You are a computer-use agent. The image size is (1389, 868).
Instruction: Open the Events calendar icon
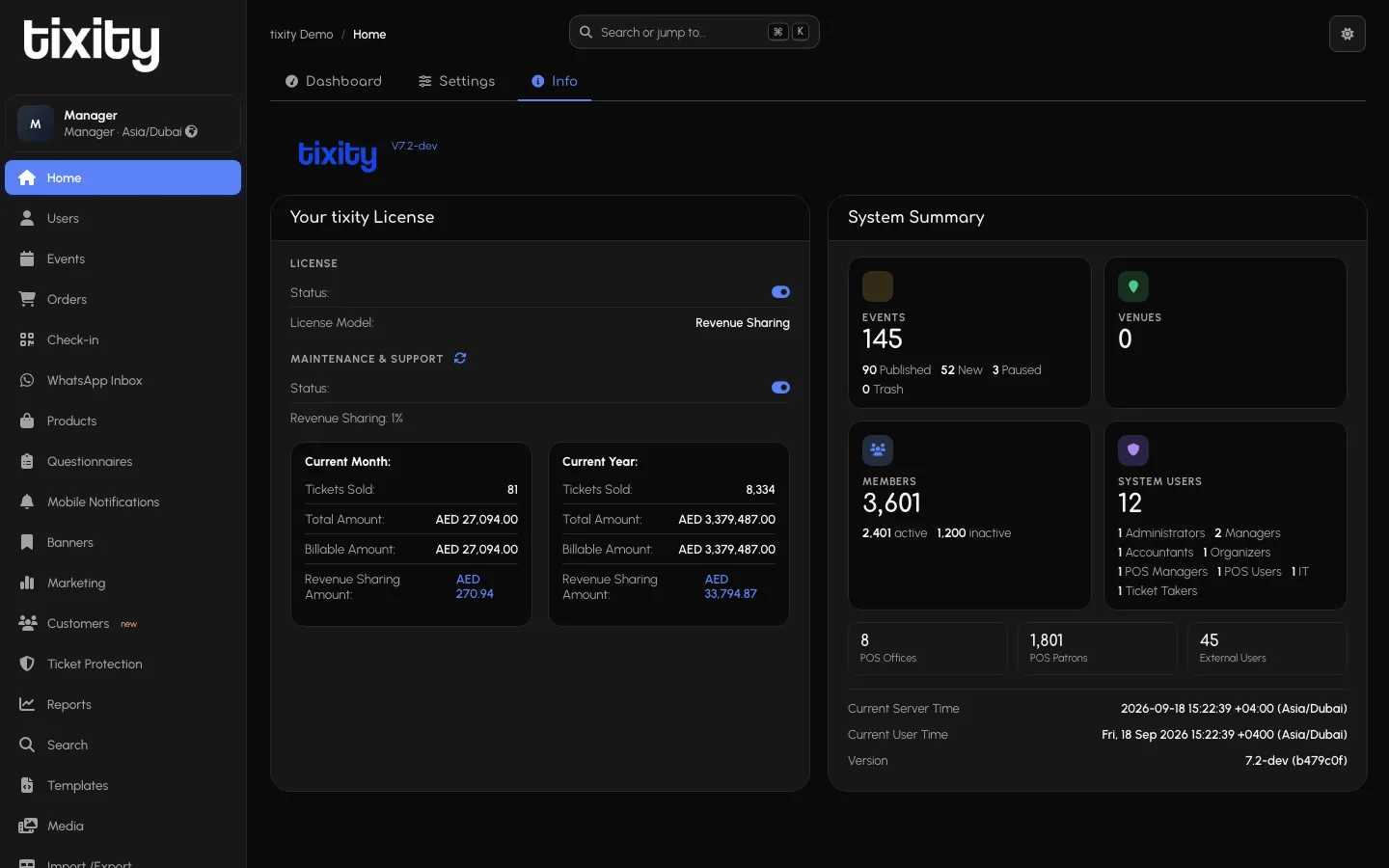click(x=27, y=258)
